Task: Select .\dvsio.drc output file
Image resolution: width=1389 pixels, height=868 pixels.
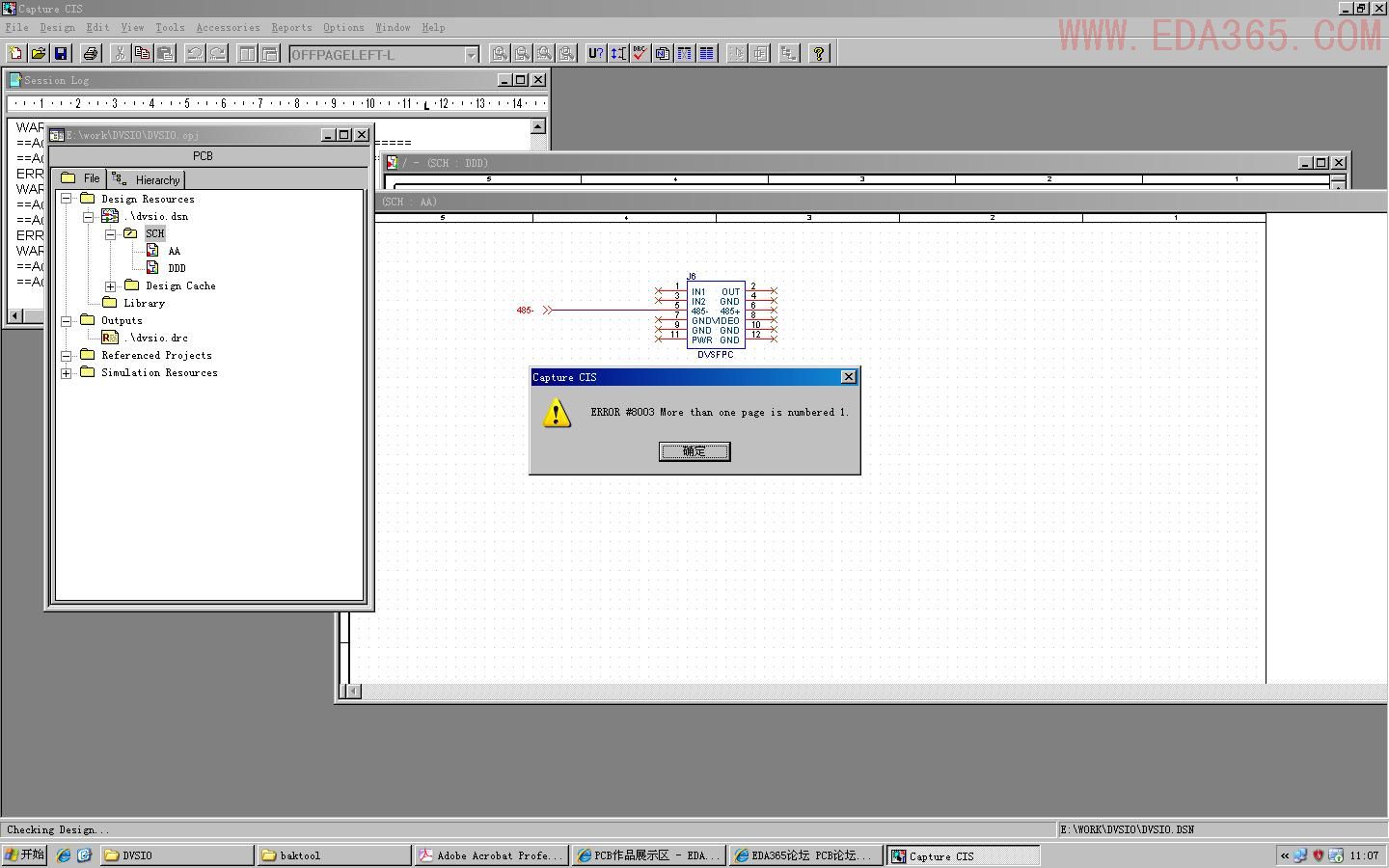Action: 156,338
